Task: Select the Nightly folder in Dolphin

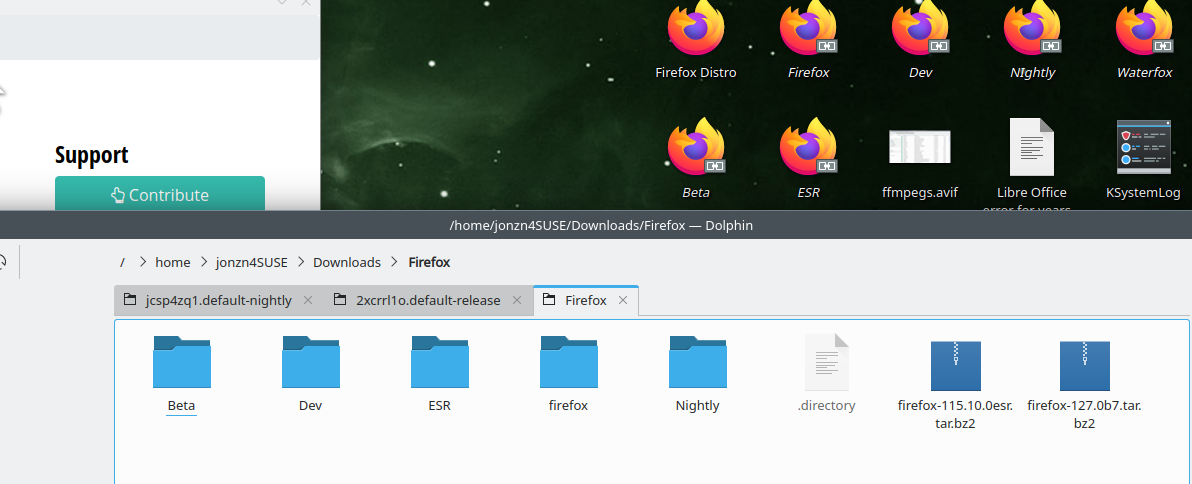Action: click(697, 362)
